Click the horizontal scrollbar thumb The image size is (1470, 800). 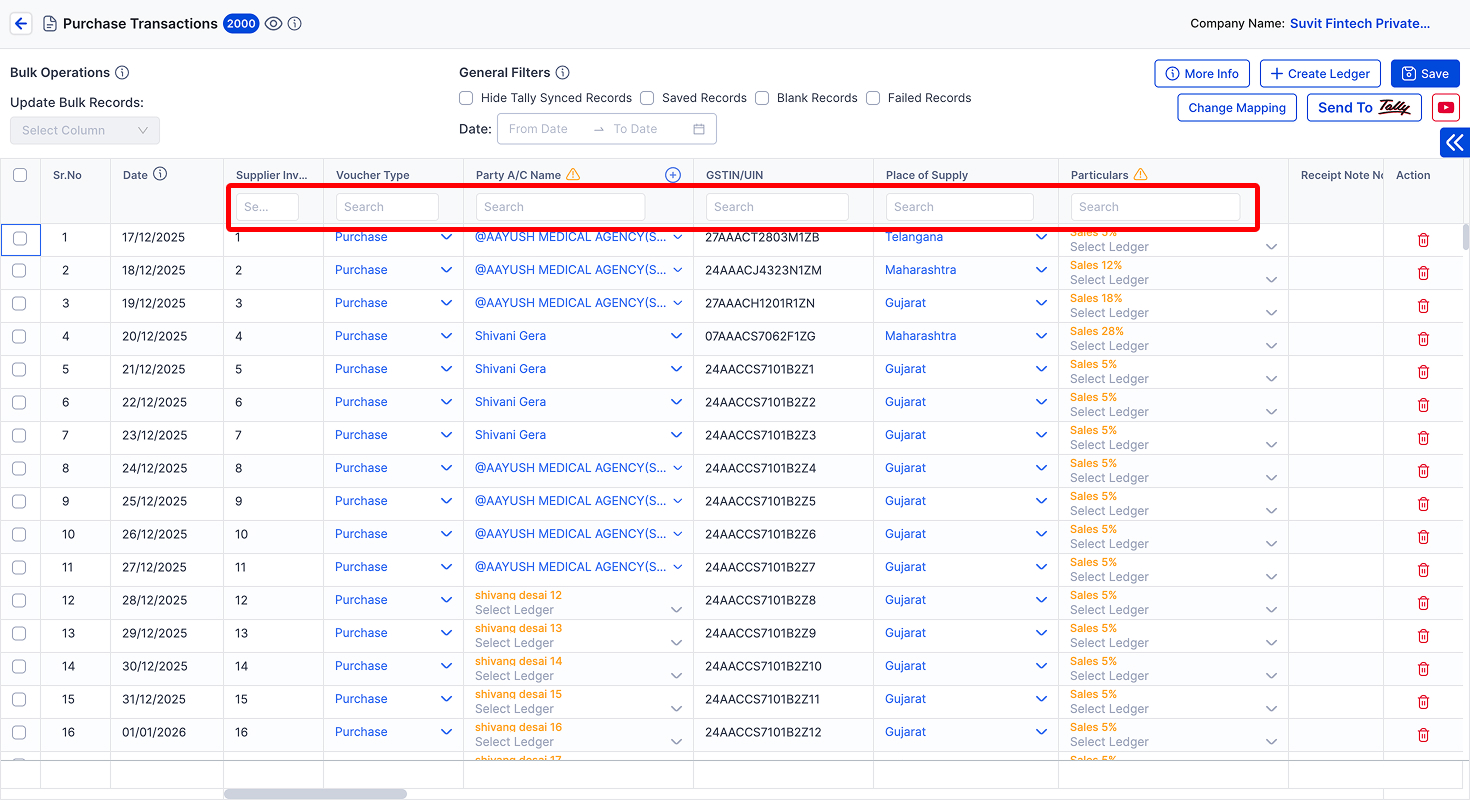315,794
